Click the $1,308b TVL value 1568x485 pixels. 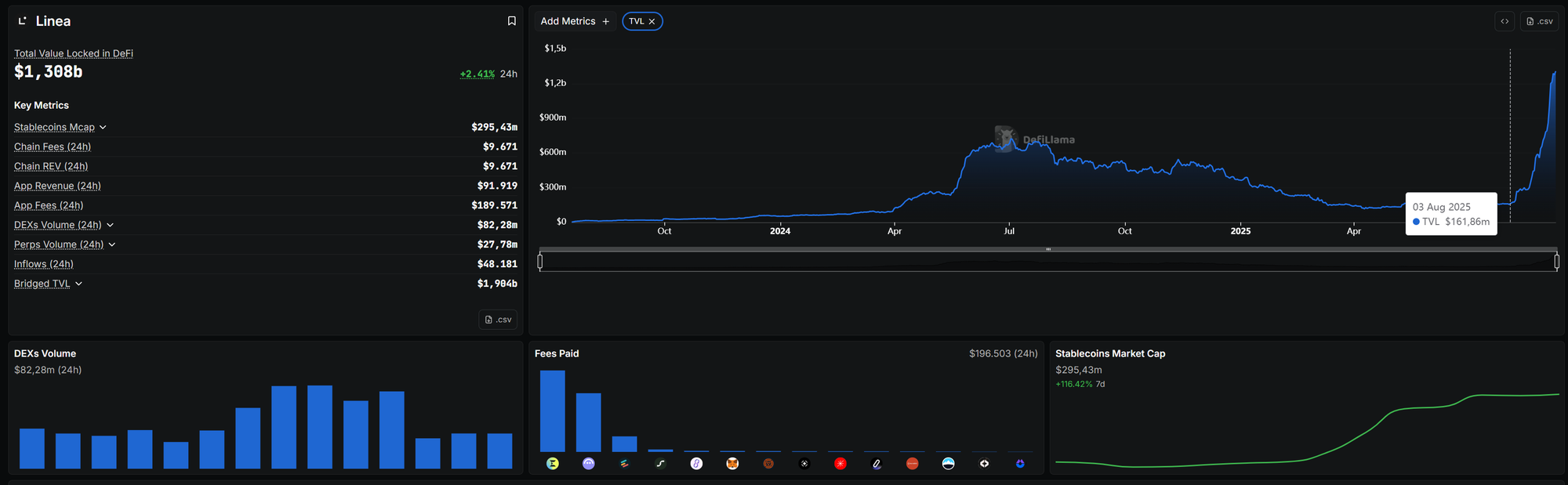(x=48, y=71)
